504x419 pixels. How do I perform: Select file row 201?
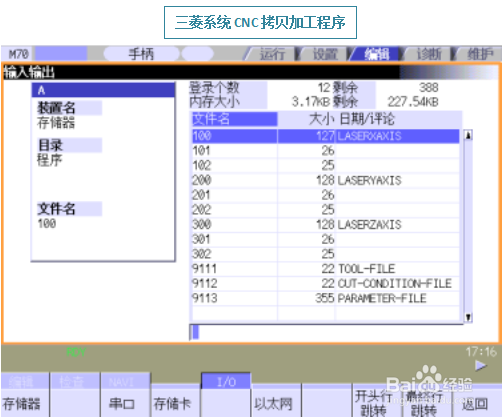326,195
